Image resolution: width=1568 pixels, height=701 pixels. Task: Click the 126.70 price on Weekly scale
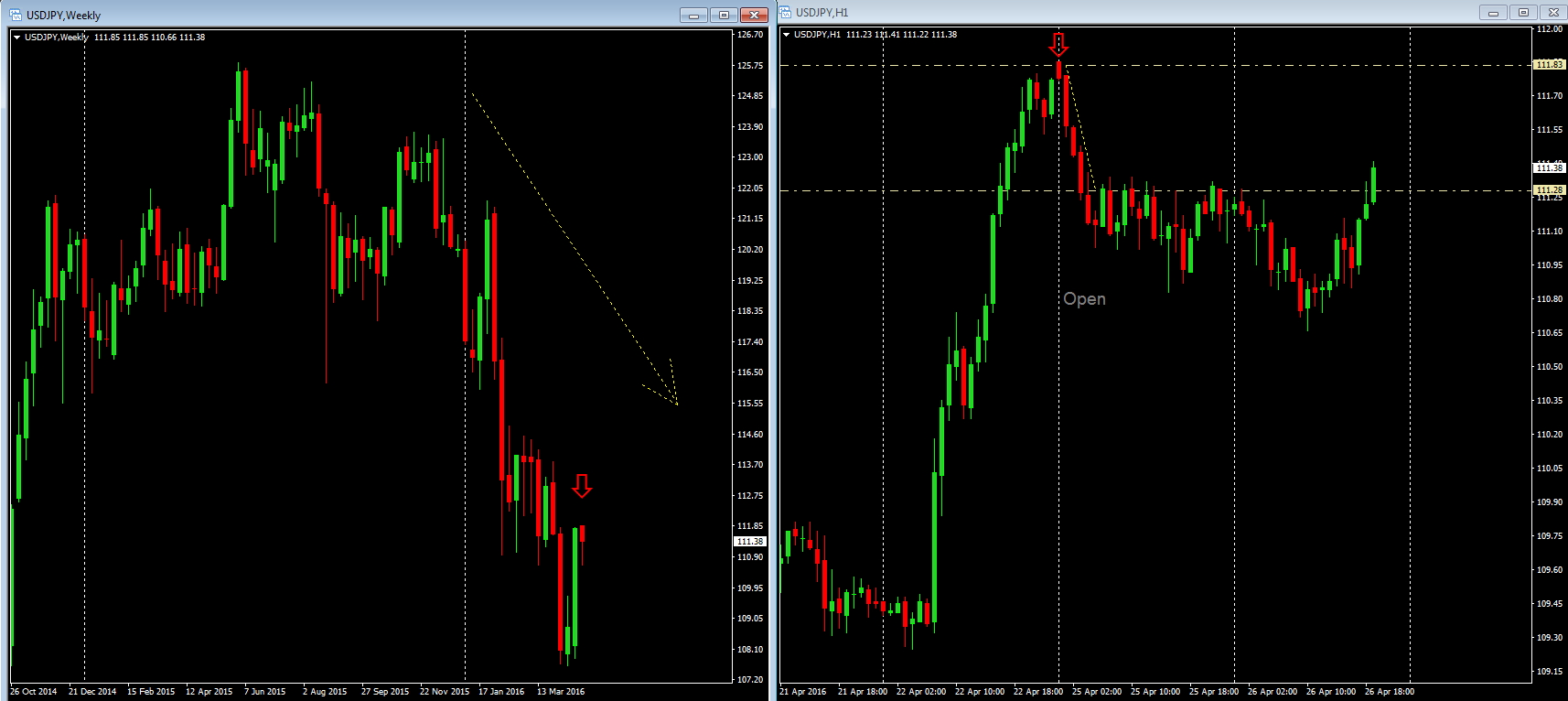(x=750, y=35)
